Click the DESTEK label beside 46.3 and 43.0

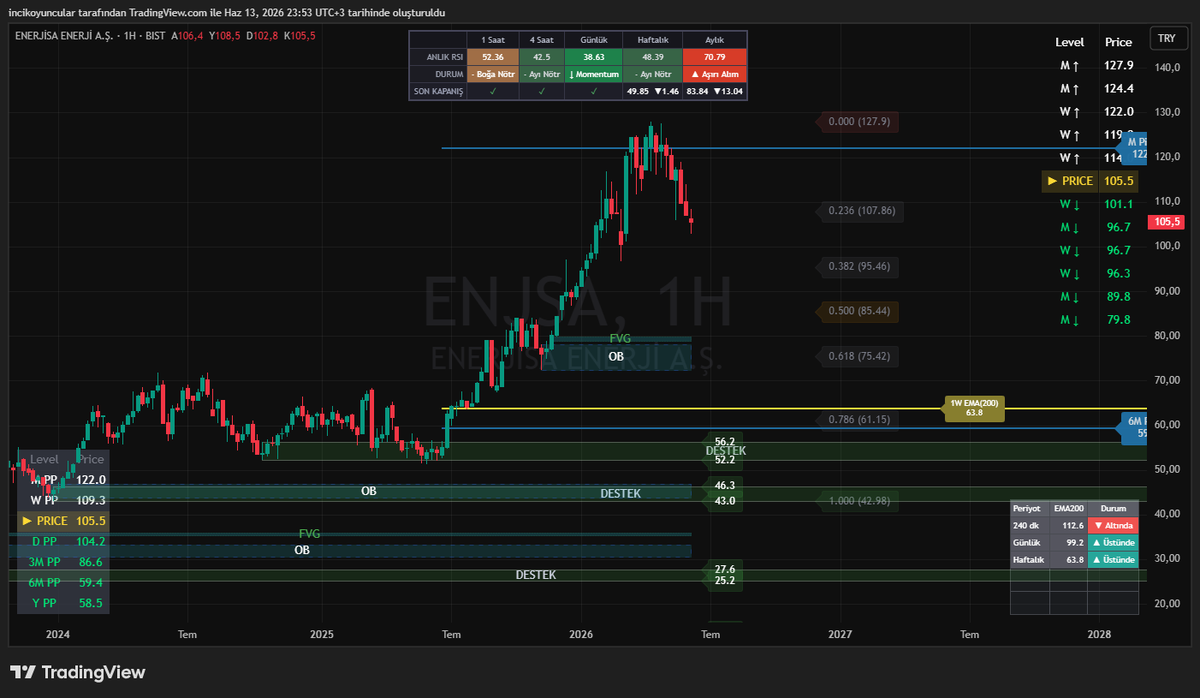click(620, 493)
